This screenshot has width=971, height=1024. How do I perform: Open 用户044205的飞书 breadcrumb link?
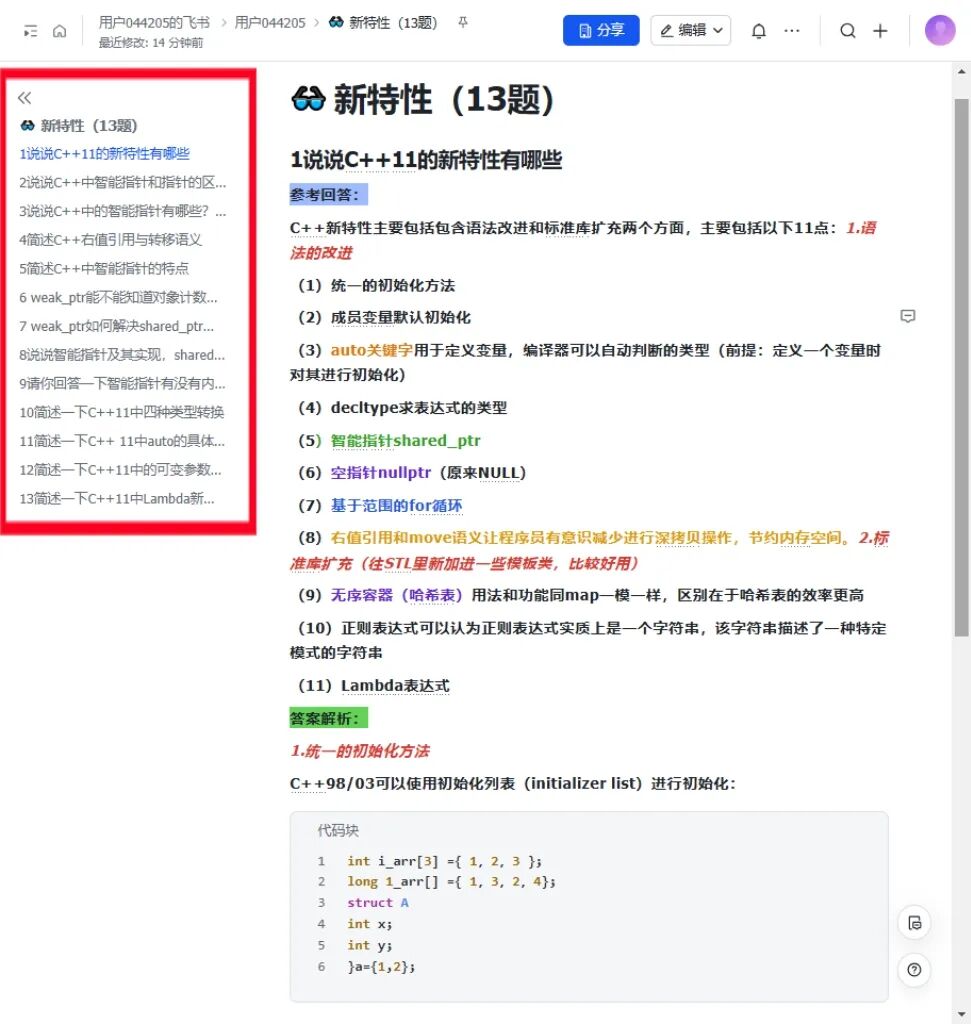pyautogui.click(x=154, y=23)
